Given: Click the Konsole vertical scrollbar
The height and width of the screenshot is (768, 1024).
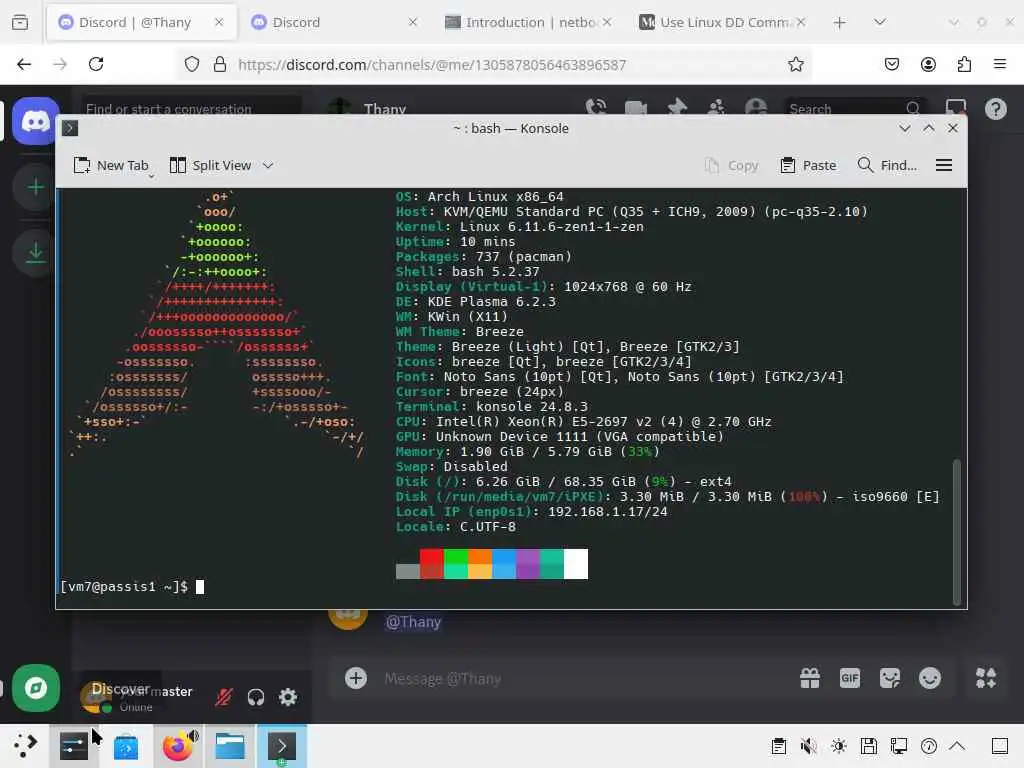Looking at the screenshot, I should click(x=957, y=532).
